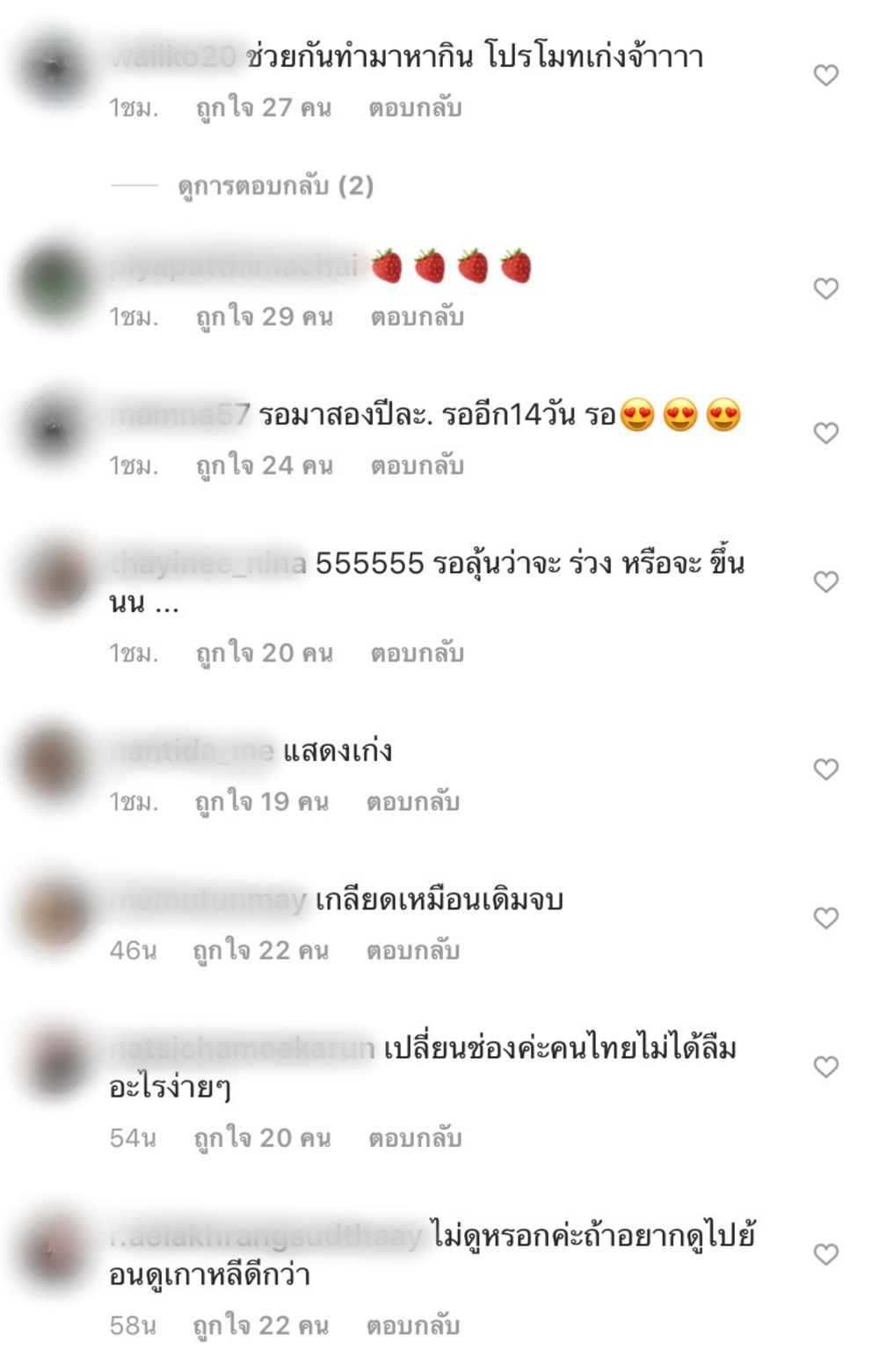Heart the 555555 รอลุ้น comment
Screen dimensions: 879x1372
coord(825,581)
